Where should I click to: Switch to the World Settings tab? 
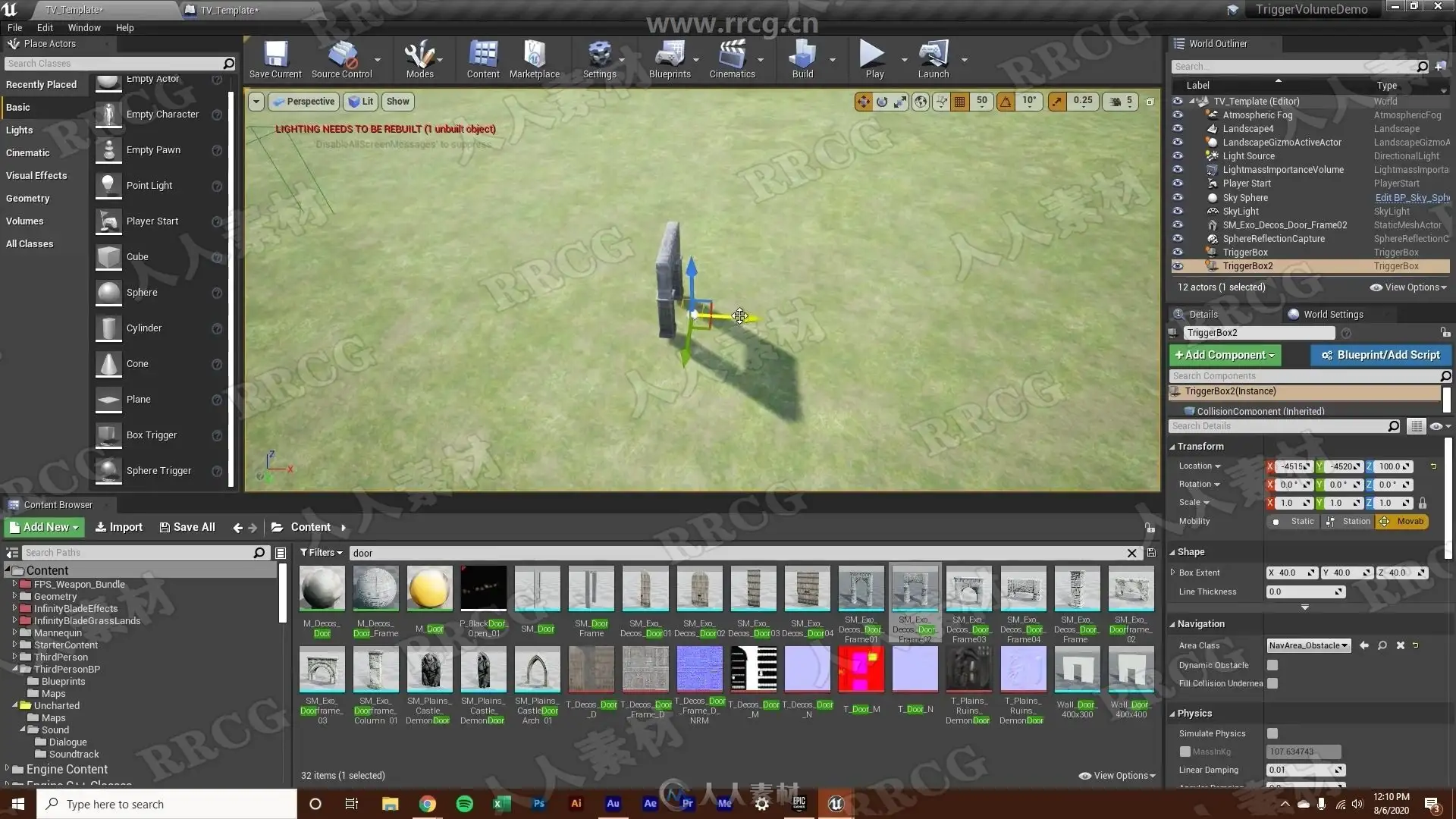(x=1332, y=315)
